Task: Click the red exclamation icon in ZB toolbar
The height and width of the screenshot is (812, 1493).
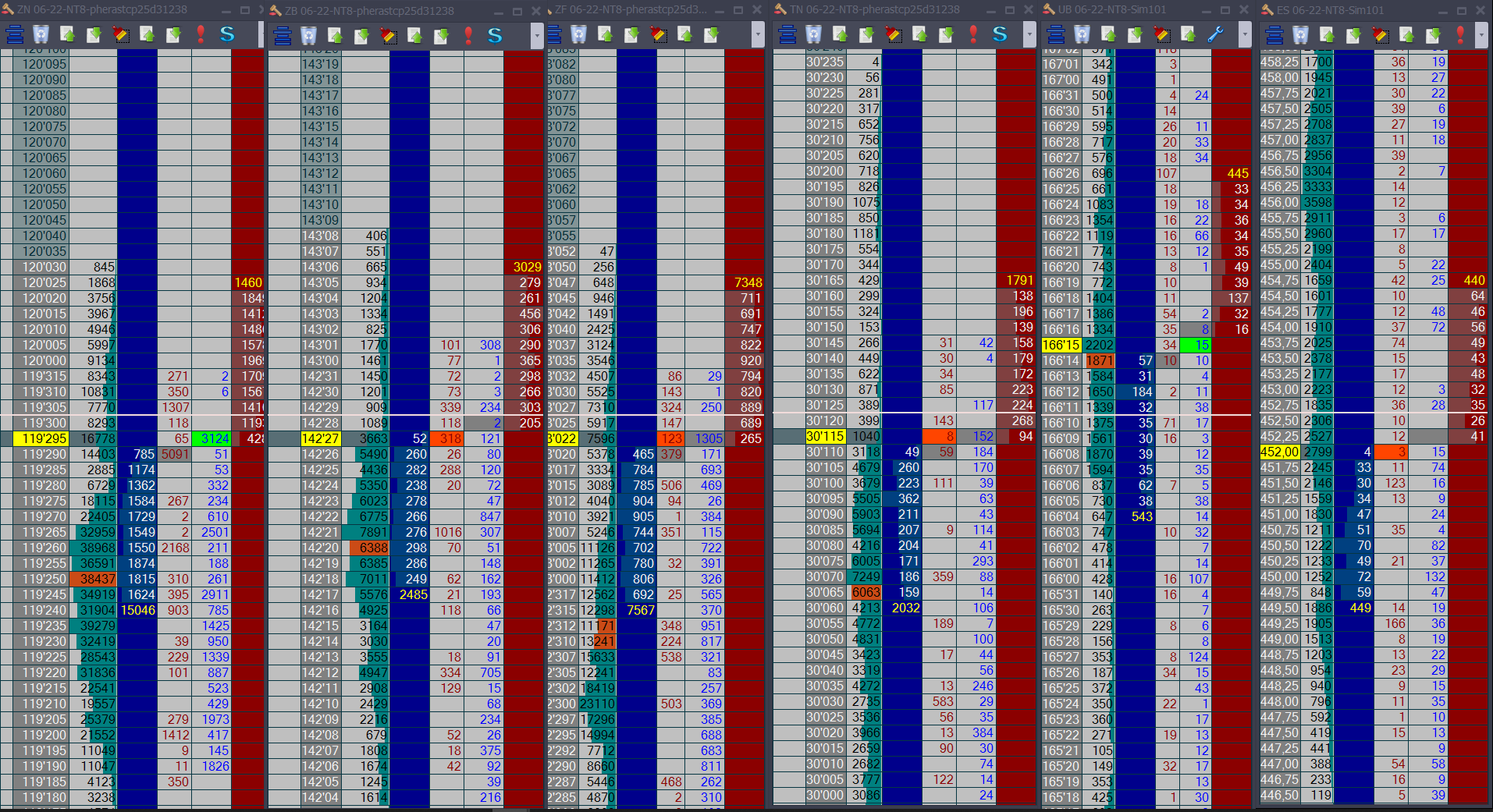Action: pos(468,36)
